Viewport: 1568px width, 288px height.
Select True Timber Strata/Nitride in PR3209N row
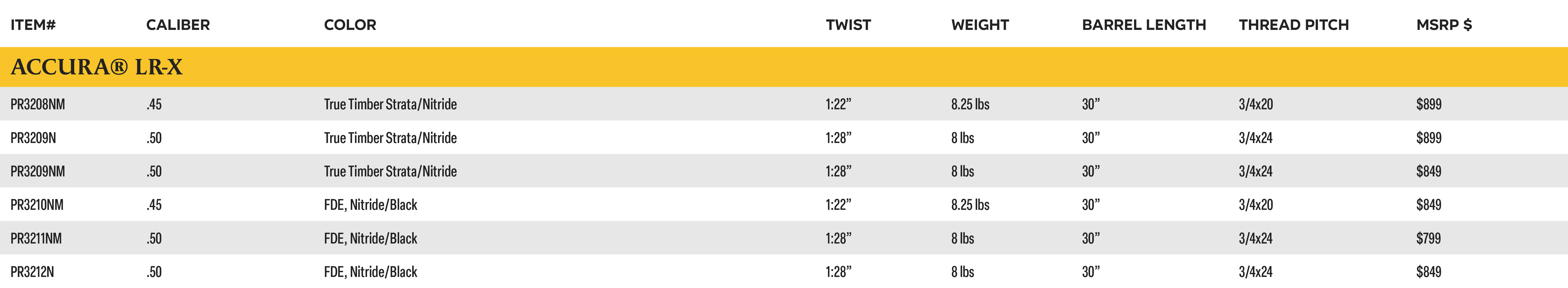(390, 138)
